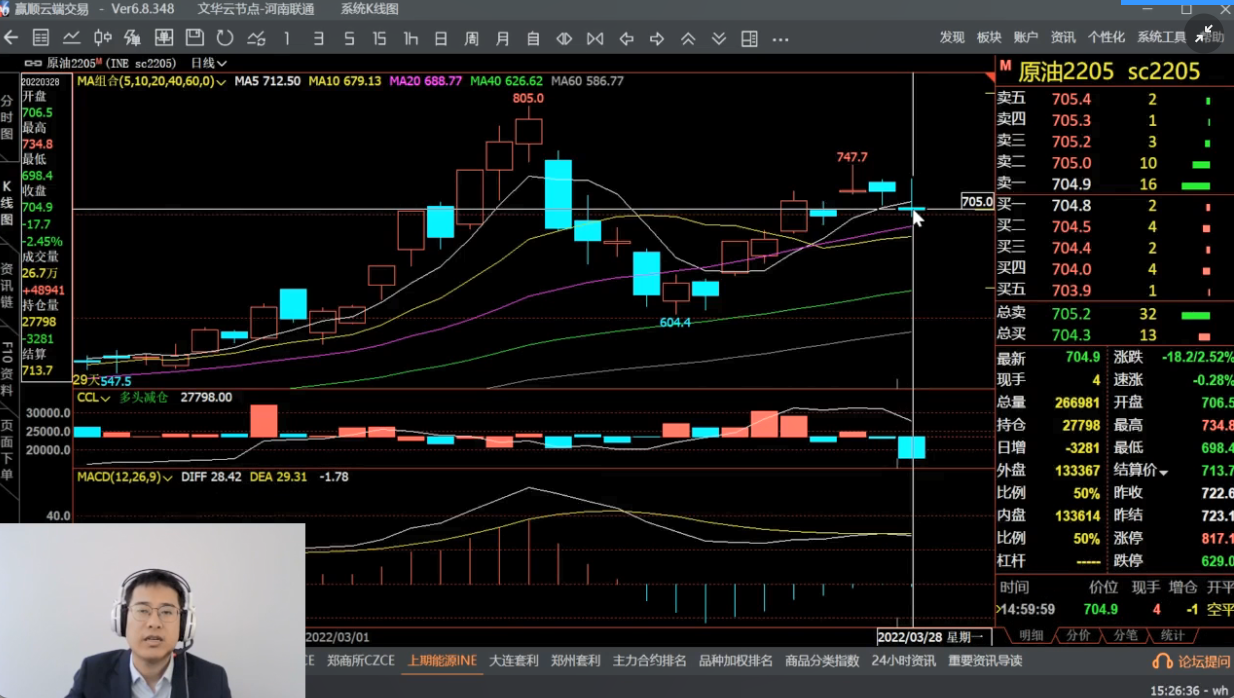The width and height of the screenshot is (1234, 698).
Task: Open the more options ellipsis icon
Action: tap(781, 38)
